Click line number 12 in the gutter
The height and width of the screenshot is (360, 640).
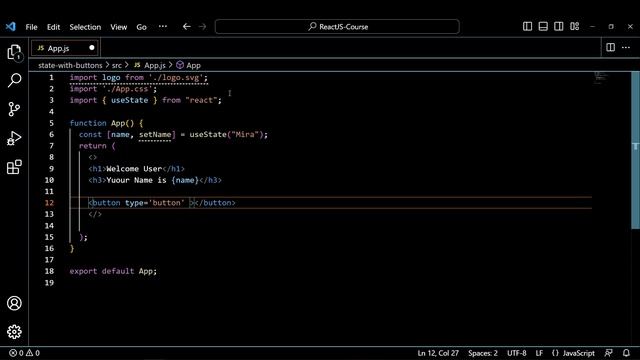49,203
